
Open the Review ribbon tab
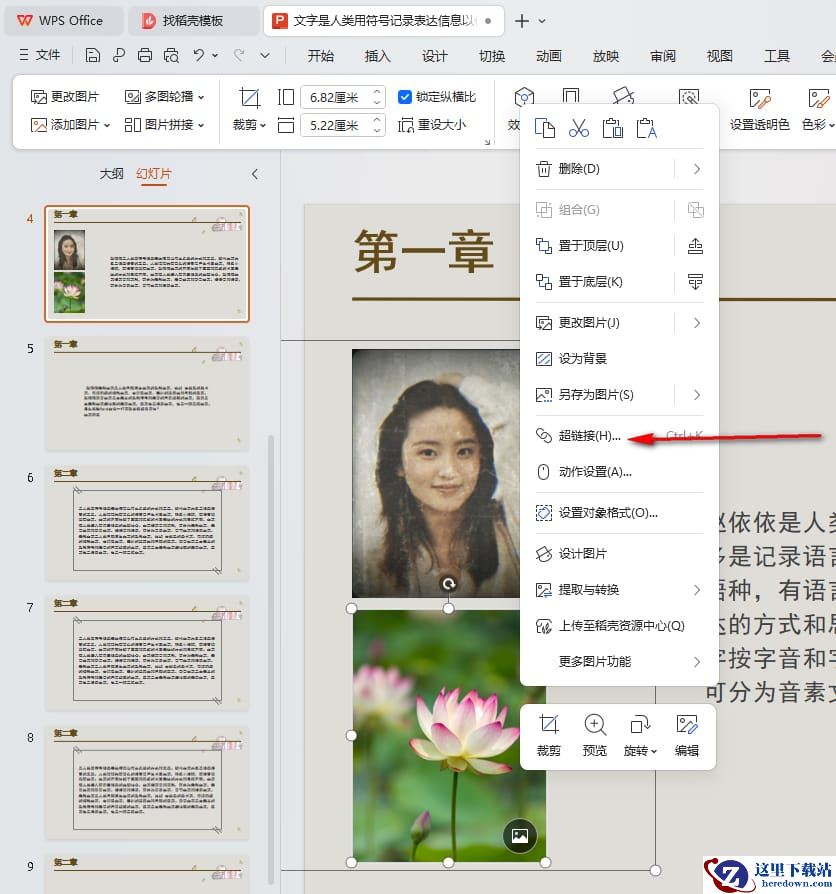pos(663,56)
